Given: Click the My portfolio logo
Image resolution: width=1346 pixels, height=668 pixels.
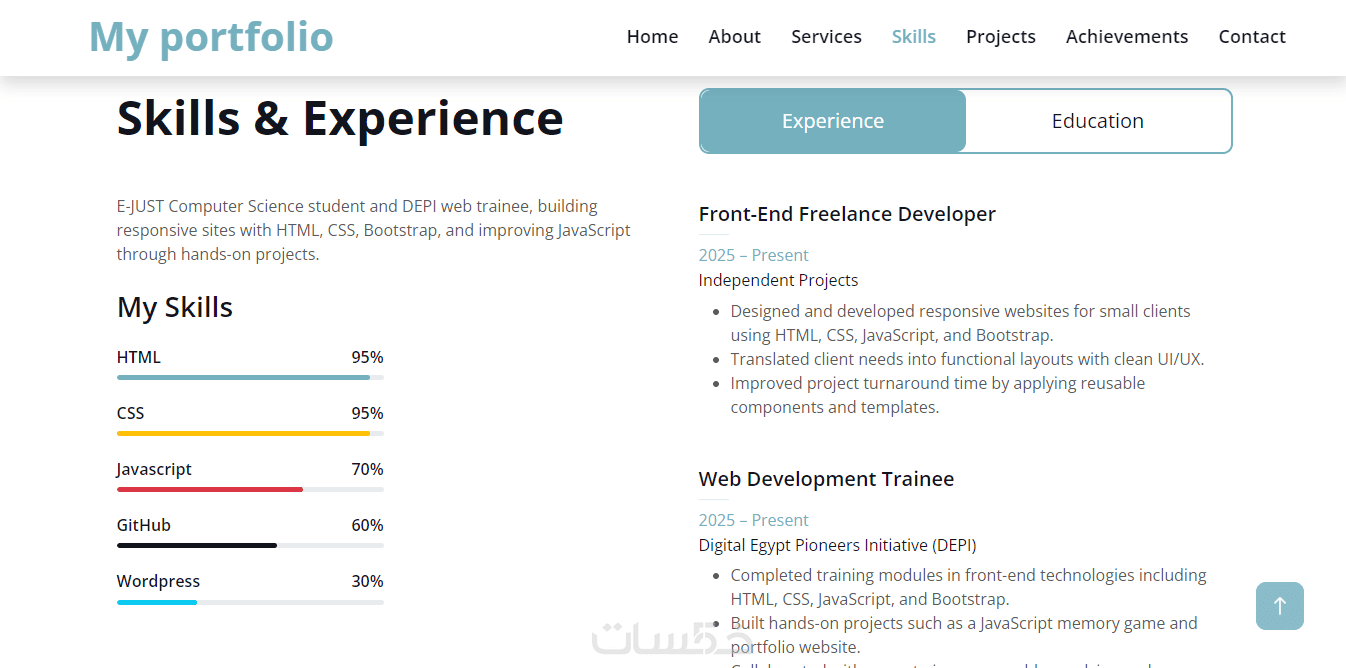Looking at the screenshot, I should [x=211, y=37].
